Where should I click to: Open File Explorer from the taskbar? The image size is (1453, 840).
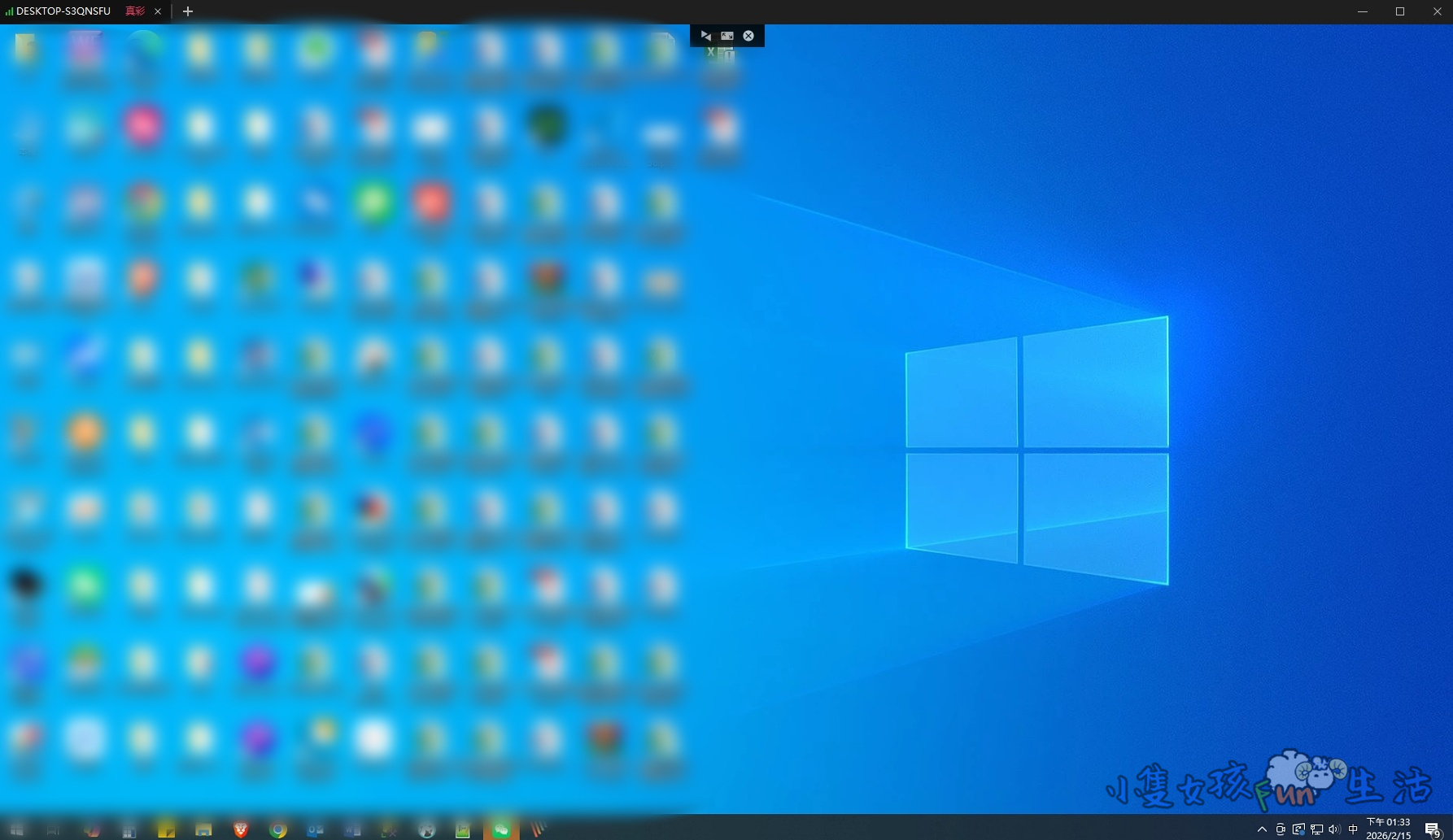203,829
